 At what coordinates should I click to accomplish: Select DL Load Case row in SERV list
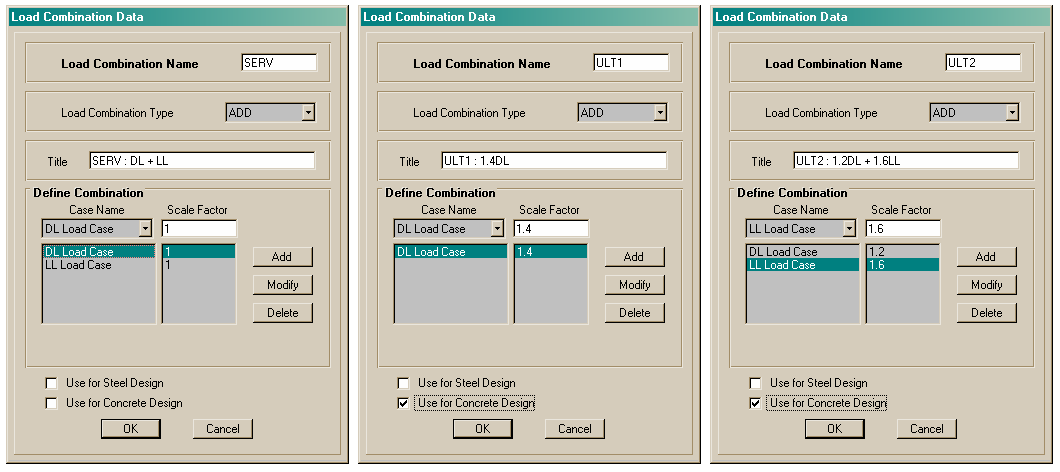pos(99,252)
